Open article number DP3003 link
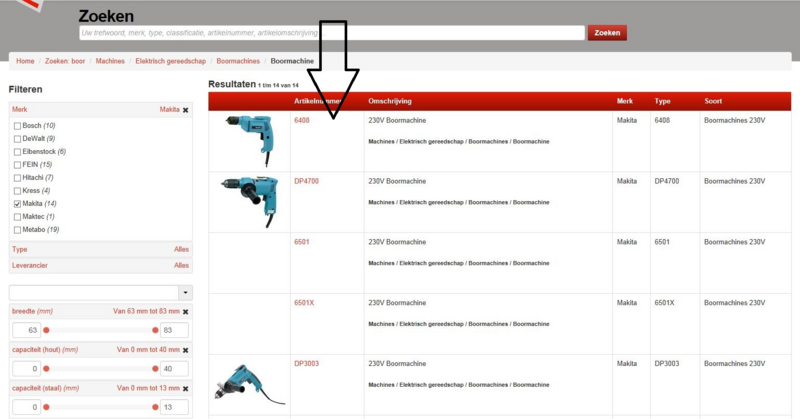The image size is (800, 419). (x=307, y=363)
